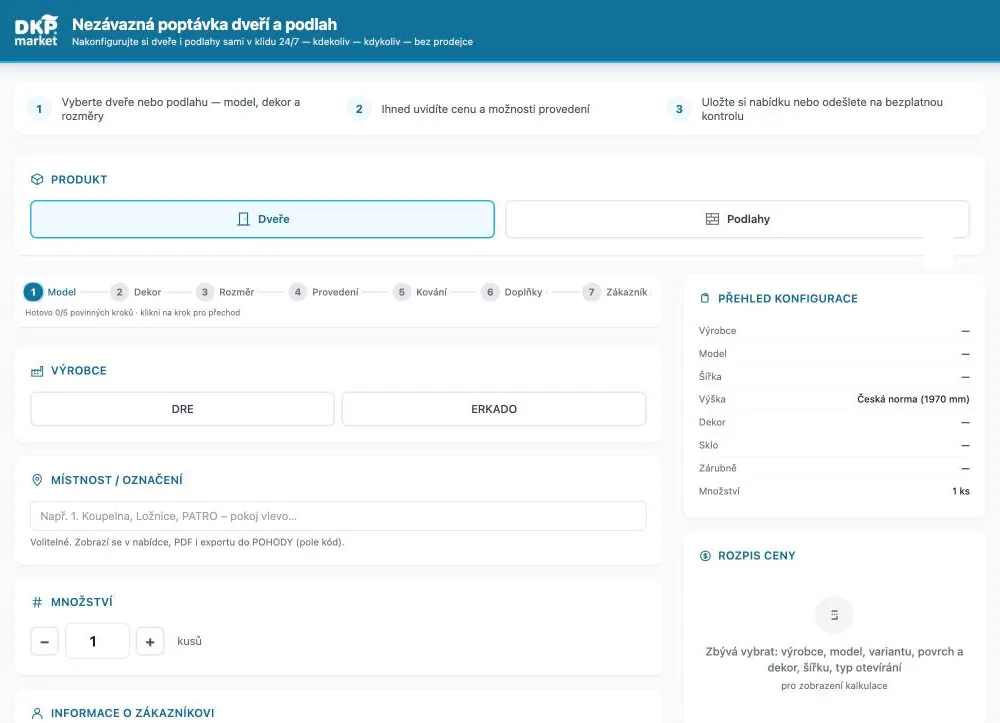Click the calculator placeholder icon in ROZPIS CENY

tap(834, 615)
